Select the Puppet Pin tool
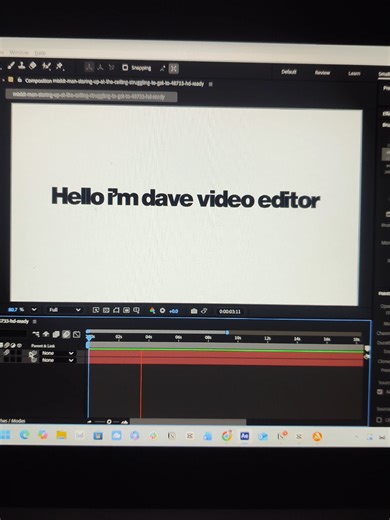Screen dimensions: 390x520 click(60, 67)
